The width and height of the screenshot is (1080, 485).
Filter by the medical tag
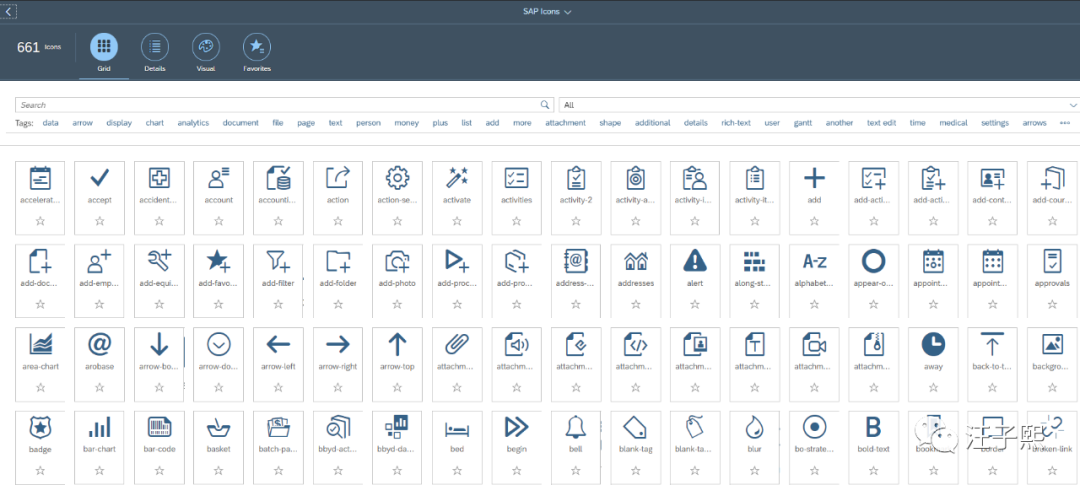point(953,123)
